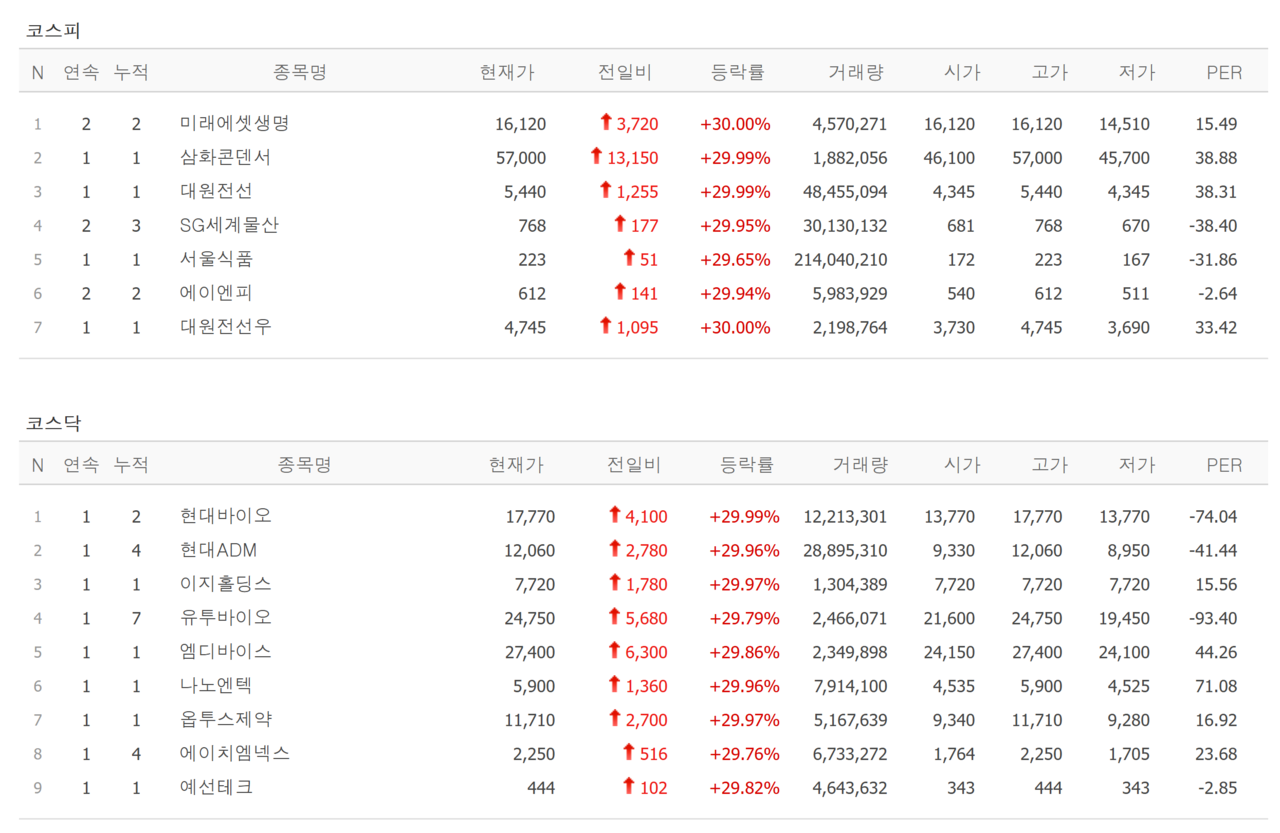The height and width of the screenshot is (833, 1280).
Task: Open 옵투스제약 stock page
Action: pos(226,721)
